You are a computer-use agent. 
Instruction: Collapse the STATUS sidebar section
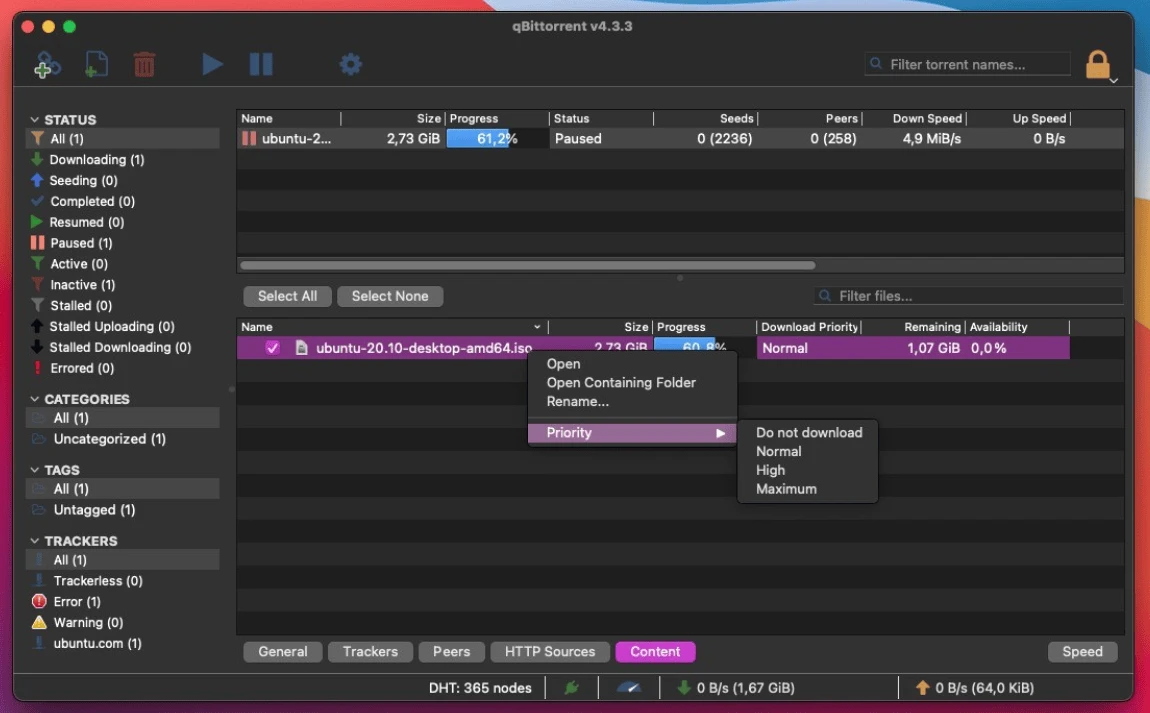35,120
